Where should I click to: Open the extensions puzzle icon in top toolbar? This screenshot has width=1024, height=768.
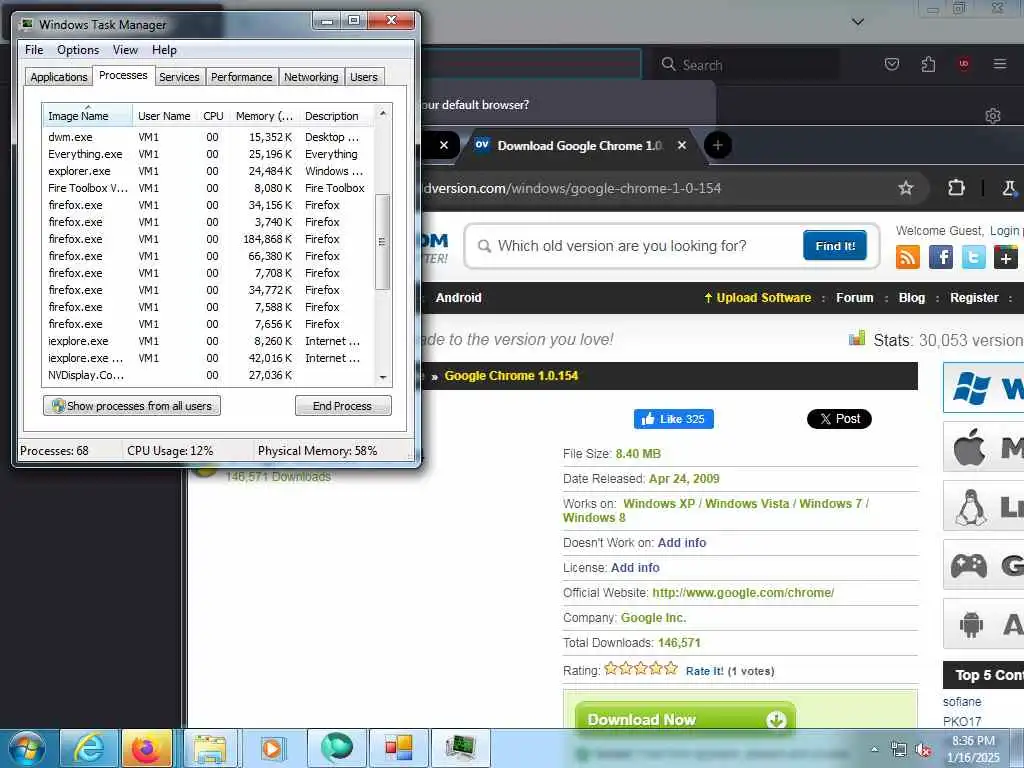click(x=928, y=64)
